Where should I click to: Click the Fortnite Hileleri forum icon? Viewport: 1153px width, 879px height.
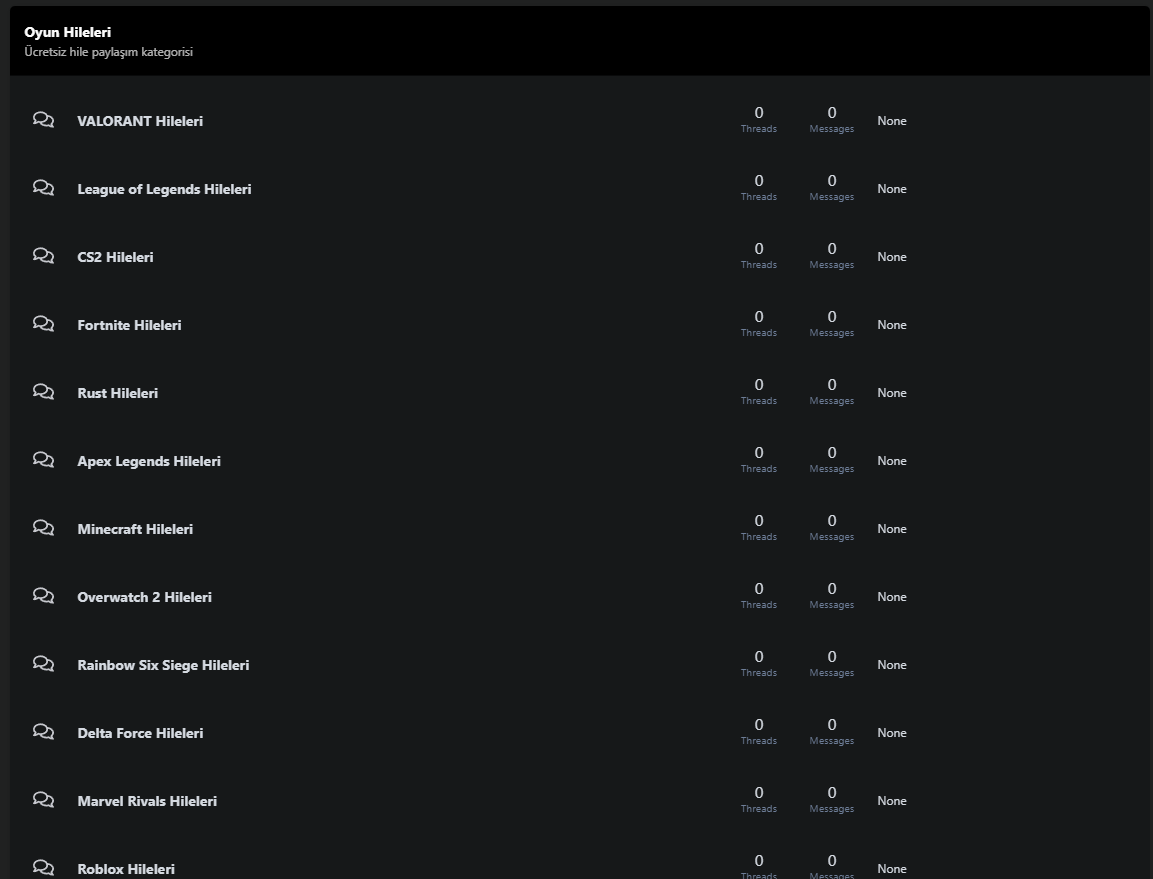point(43,324)
